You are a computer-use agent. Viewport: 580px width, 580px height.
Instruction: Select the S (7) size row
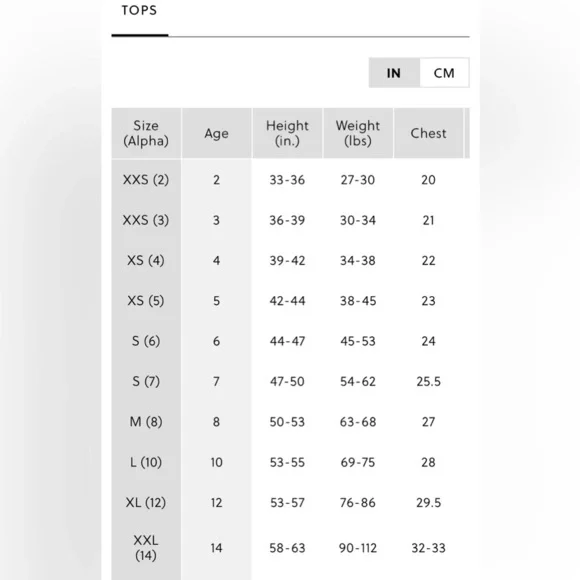[290, 381]
